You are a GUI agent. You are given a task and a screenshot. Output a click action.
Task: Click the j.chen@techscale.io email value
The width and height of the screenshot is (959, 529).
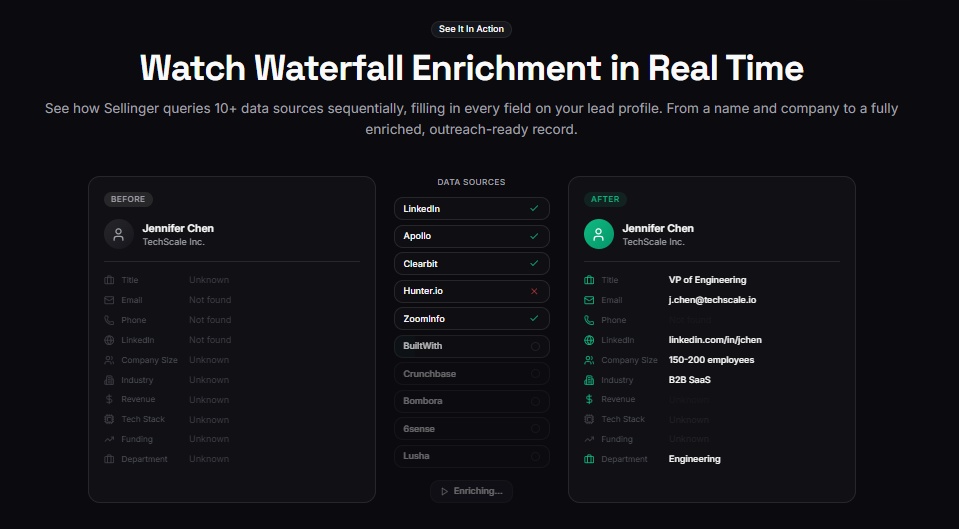pos(713,300)
